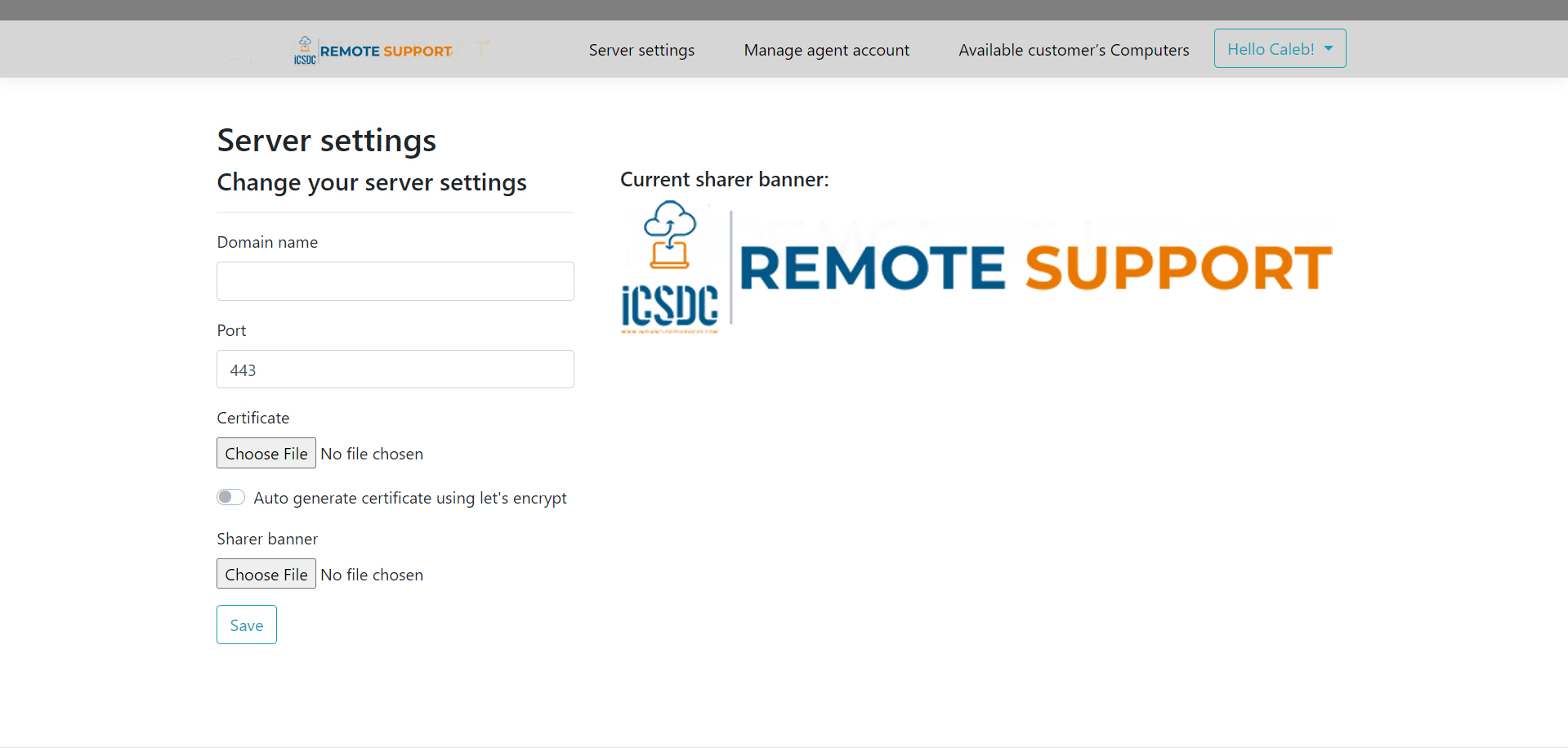
Task: Click the ICSDC Remote Support navbar logo
Action: pos(373,50)
